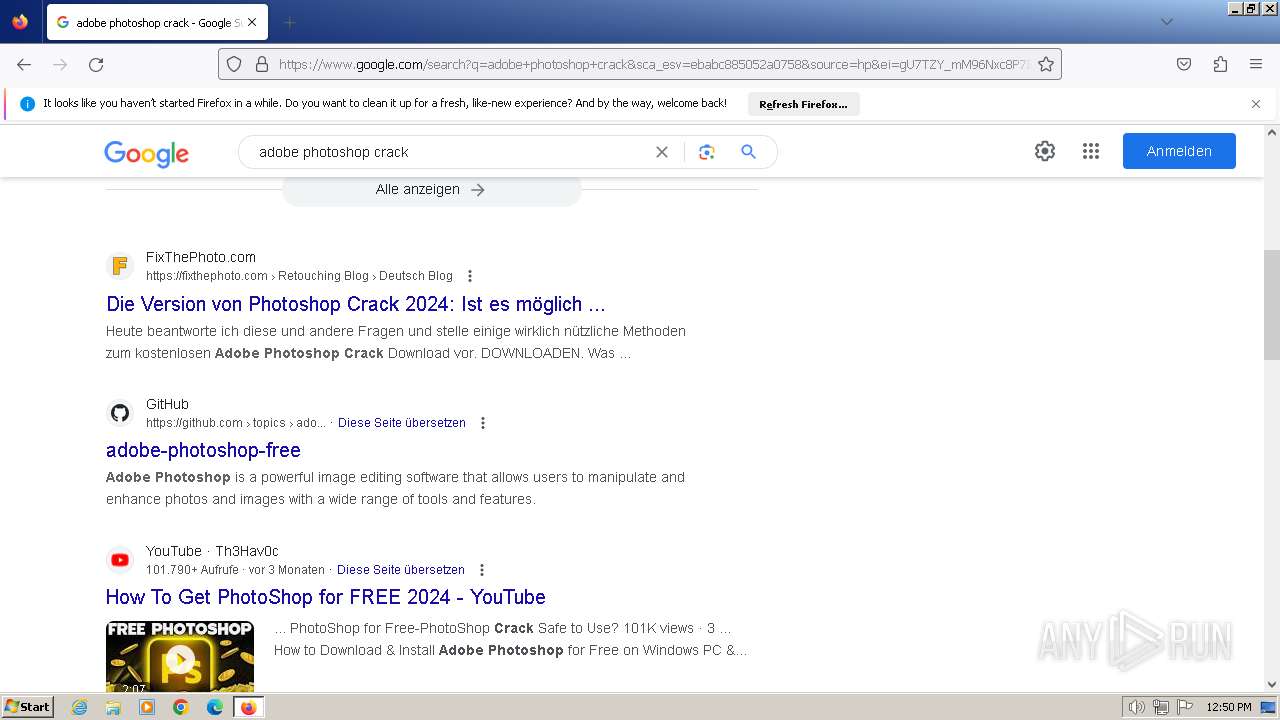Click the scrollbar down arrow
Image resolution: width=1280 pixels, height=720 pixels.
(x=1272, y=685)
